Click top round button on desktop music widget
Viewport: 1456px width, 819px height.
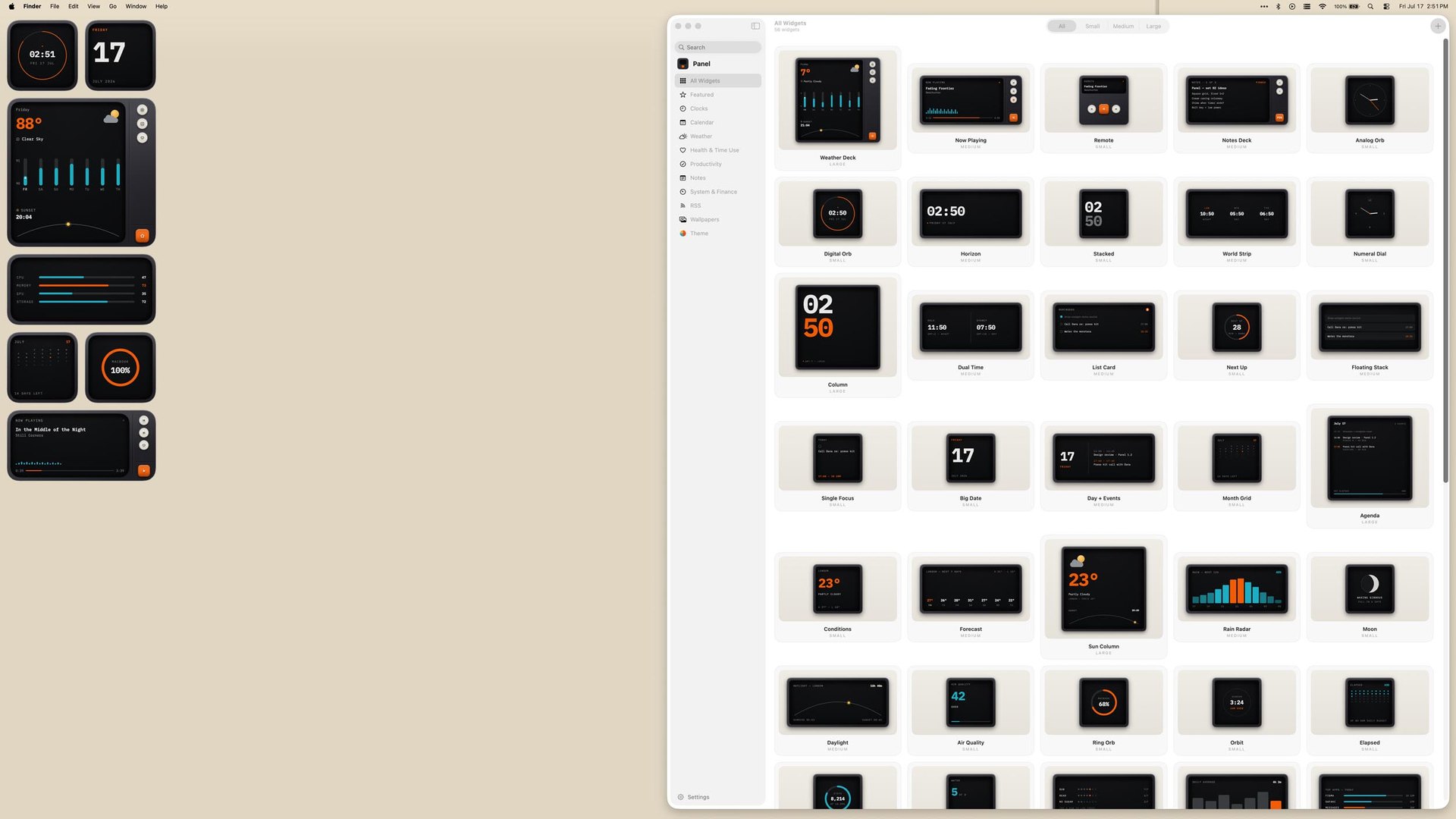[x=143, y=420]
